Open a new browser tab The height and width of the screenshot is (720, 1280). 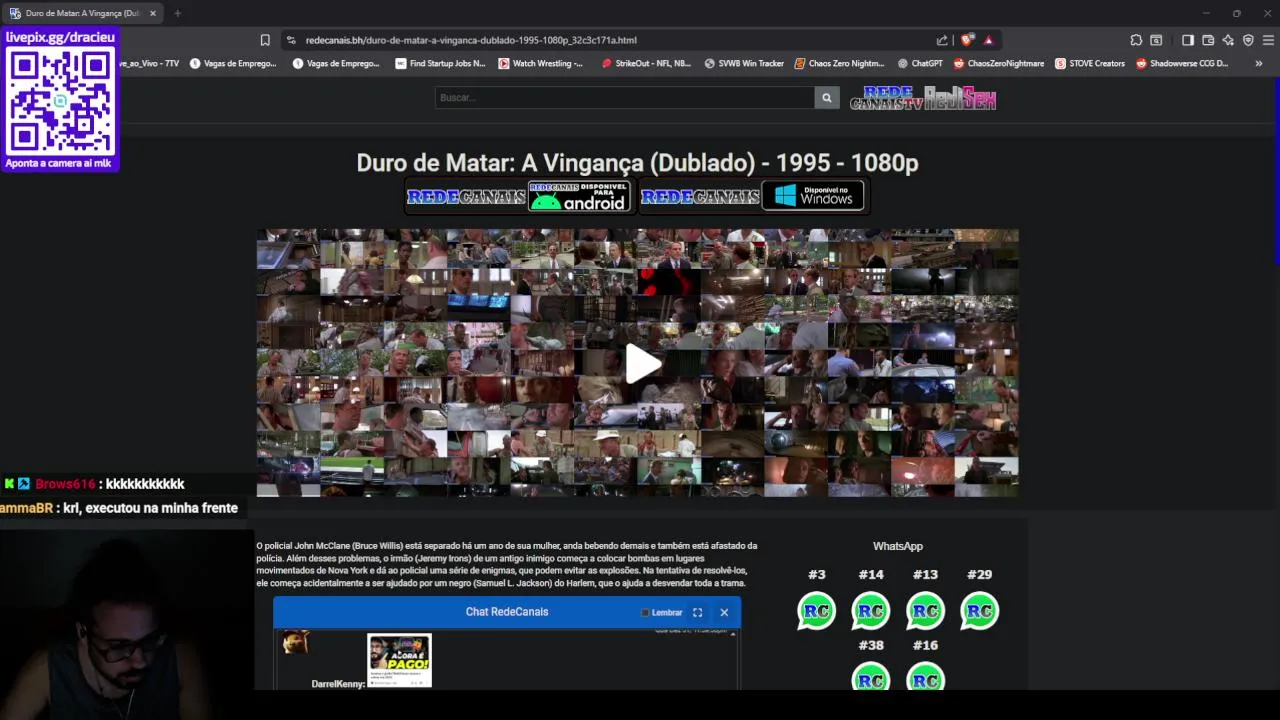[x=177, y=13]
